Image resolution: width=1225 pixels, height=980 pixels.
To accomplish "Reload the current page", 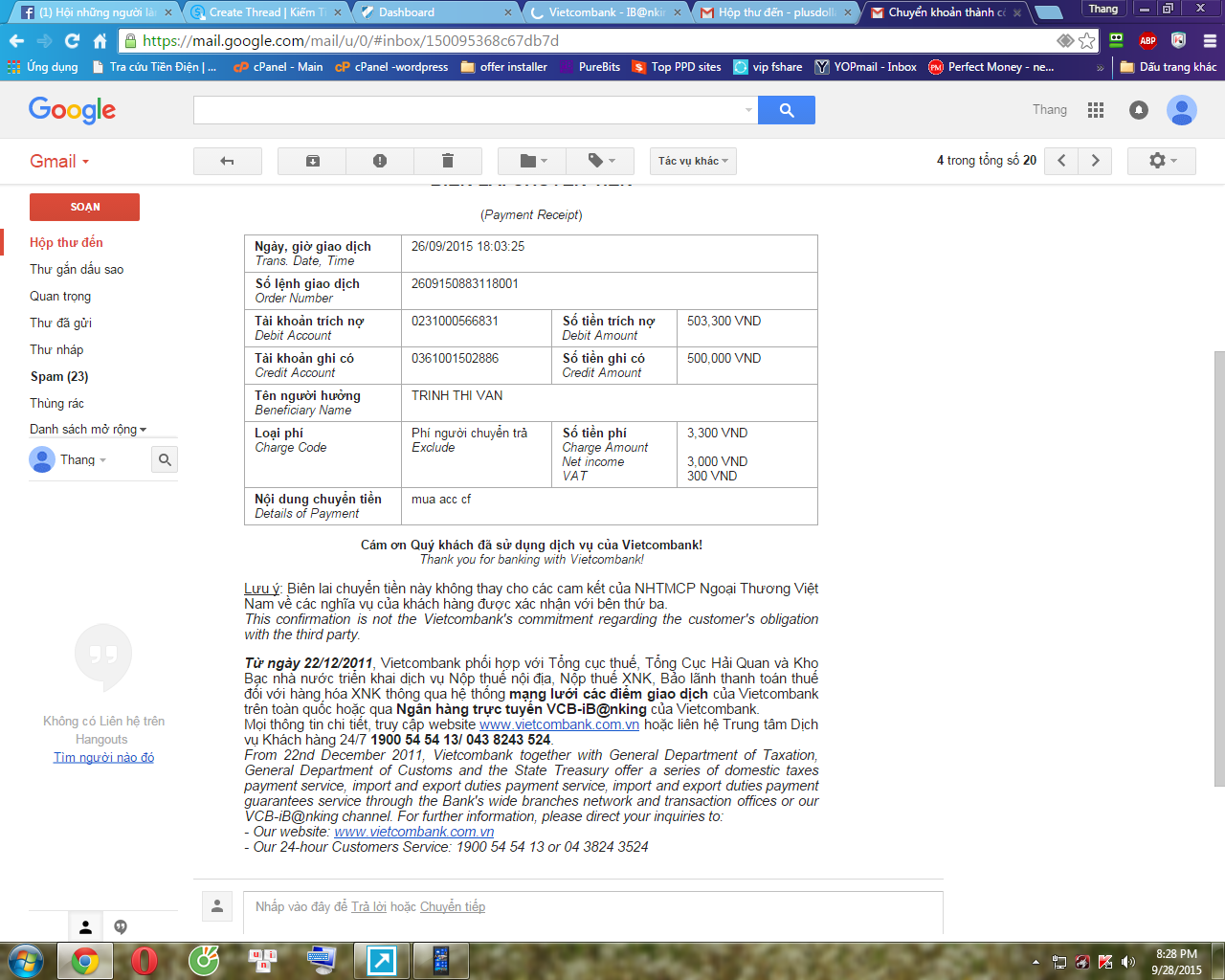I will pos(72,41).
